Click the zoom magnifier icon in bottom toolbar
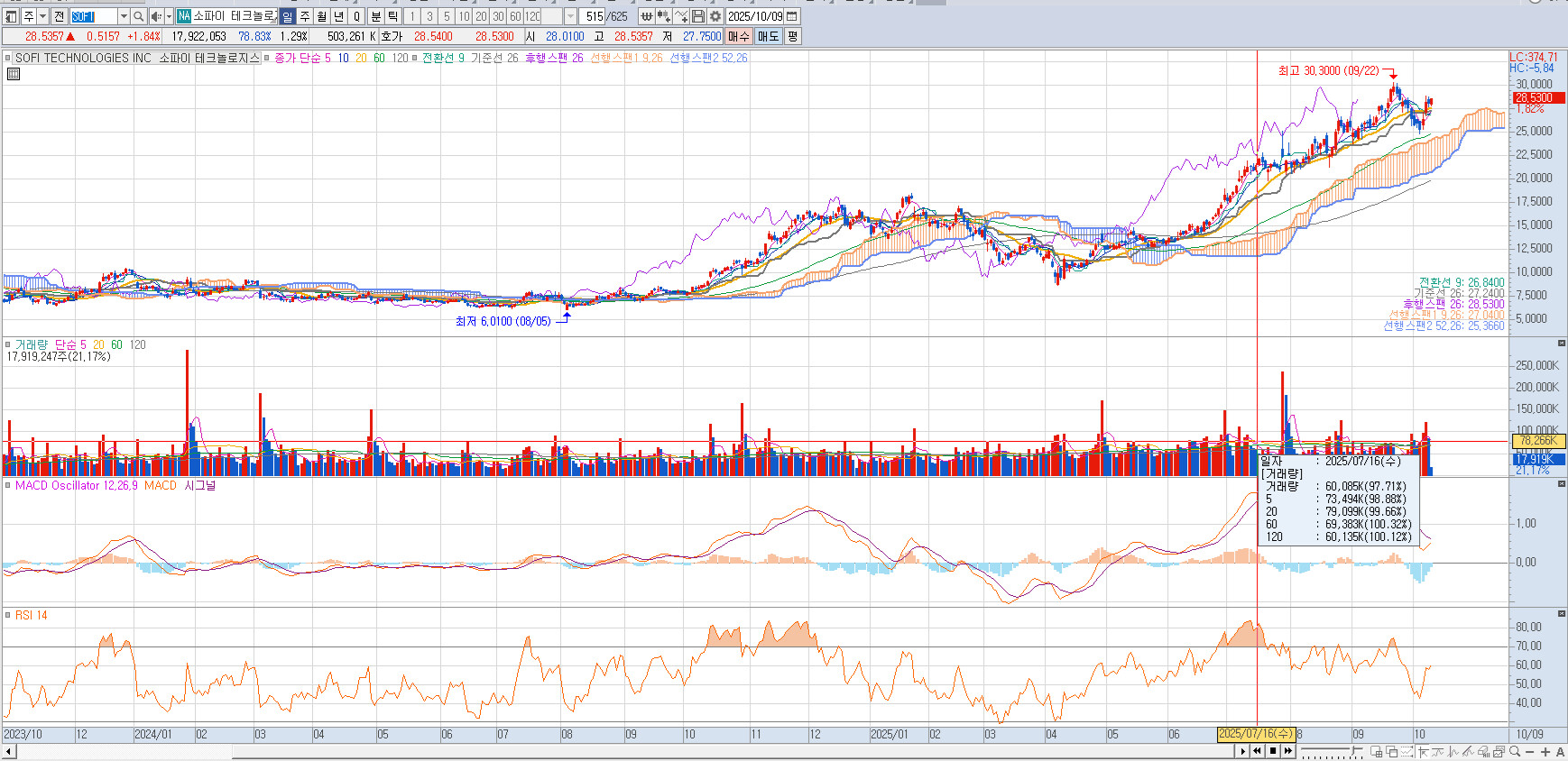 click(1515, 751)
